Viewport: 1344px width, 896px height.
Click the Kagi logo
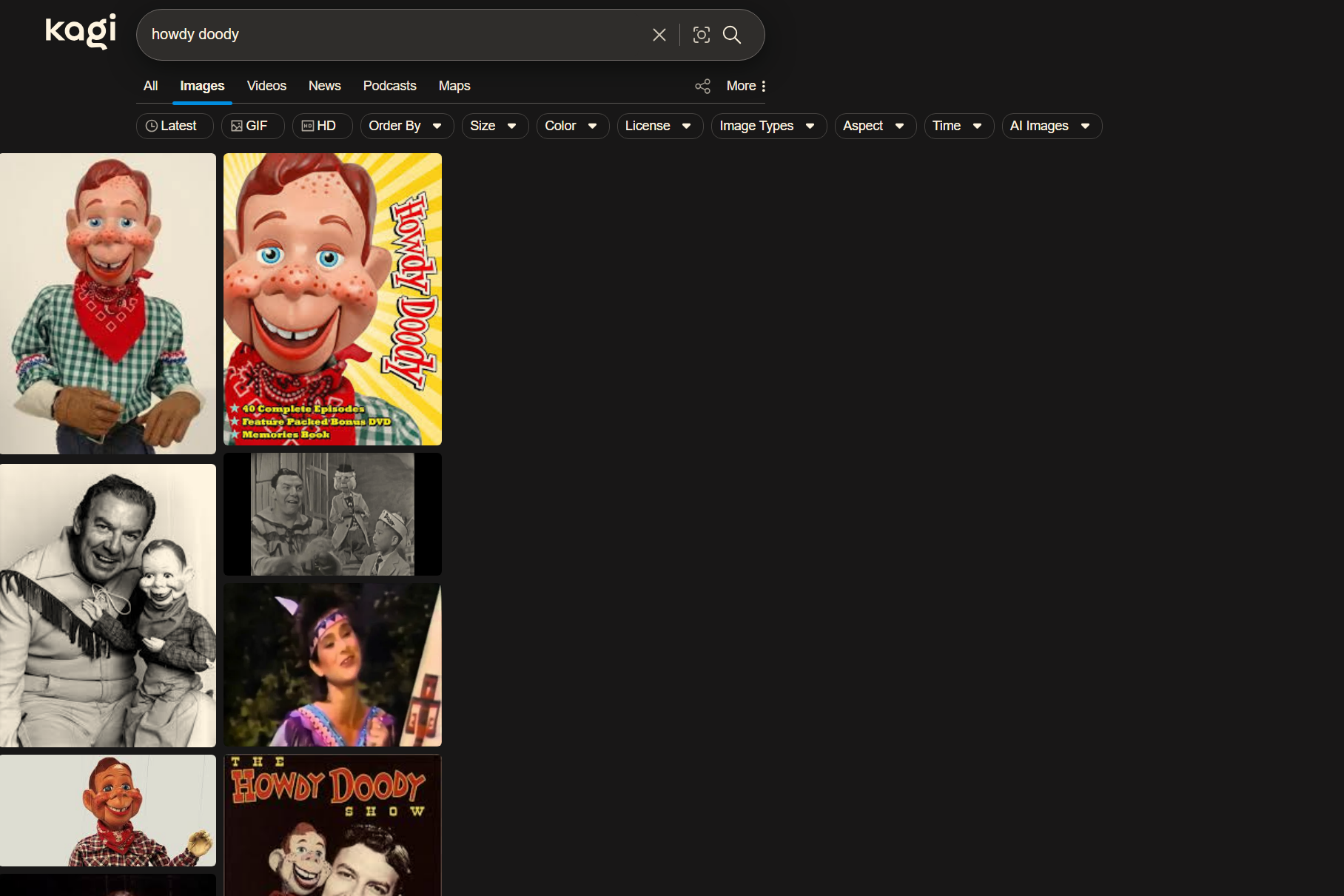(79, 31)
